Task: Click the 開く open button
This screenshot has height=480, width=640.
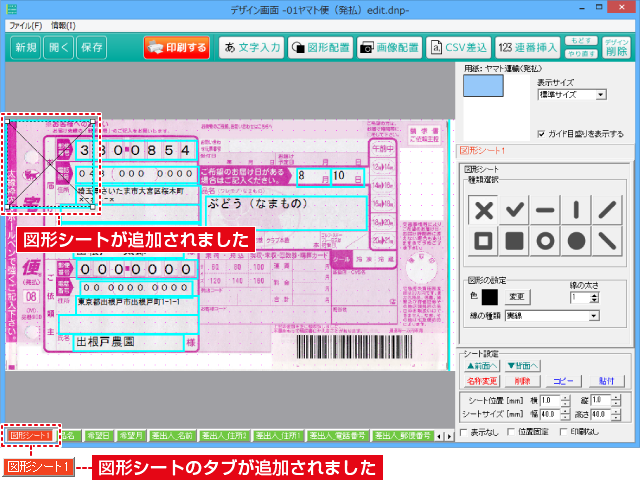Action: pyautogui.click(x=58, y=48)
